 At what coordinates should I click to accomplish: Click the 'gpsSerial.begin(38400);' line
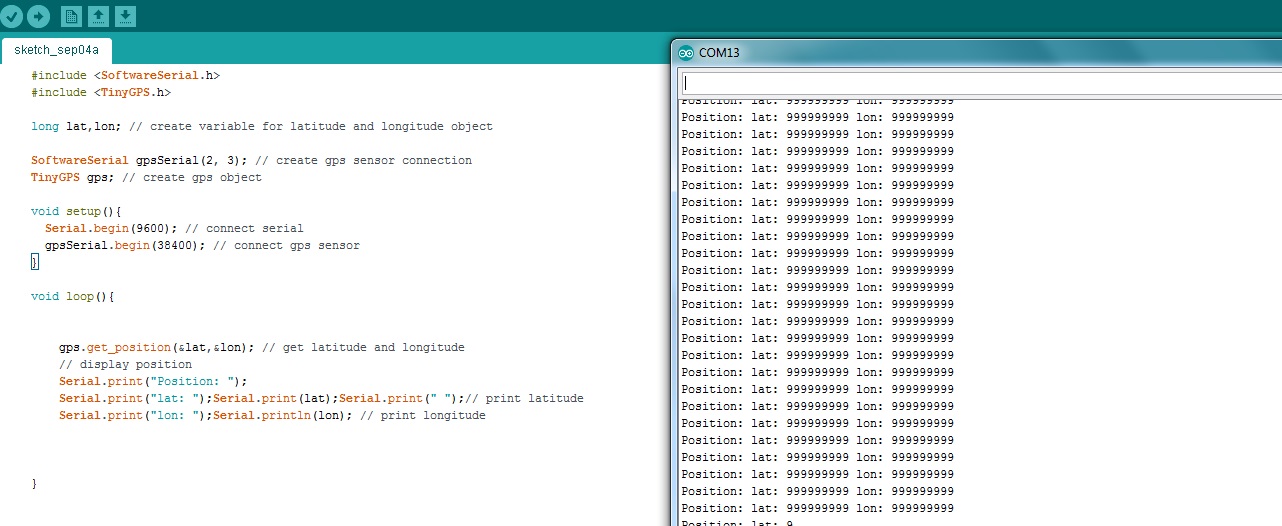tap(202, 245)
